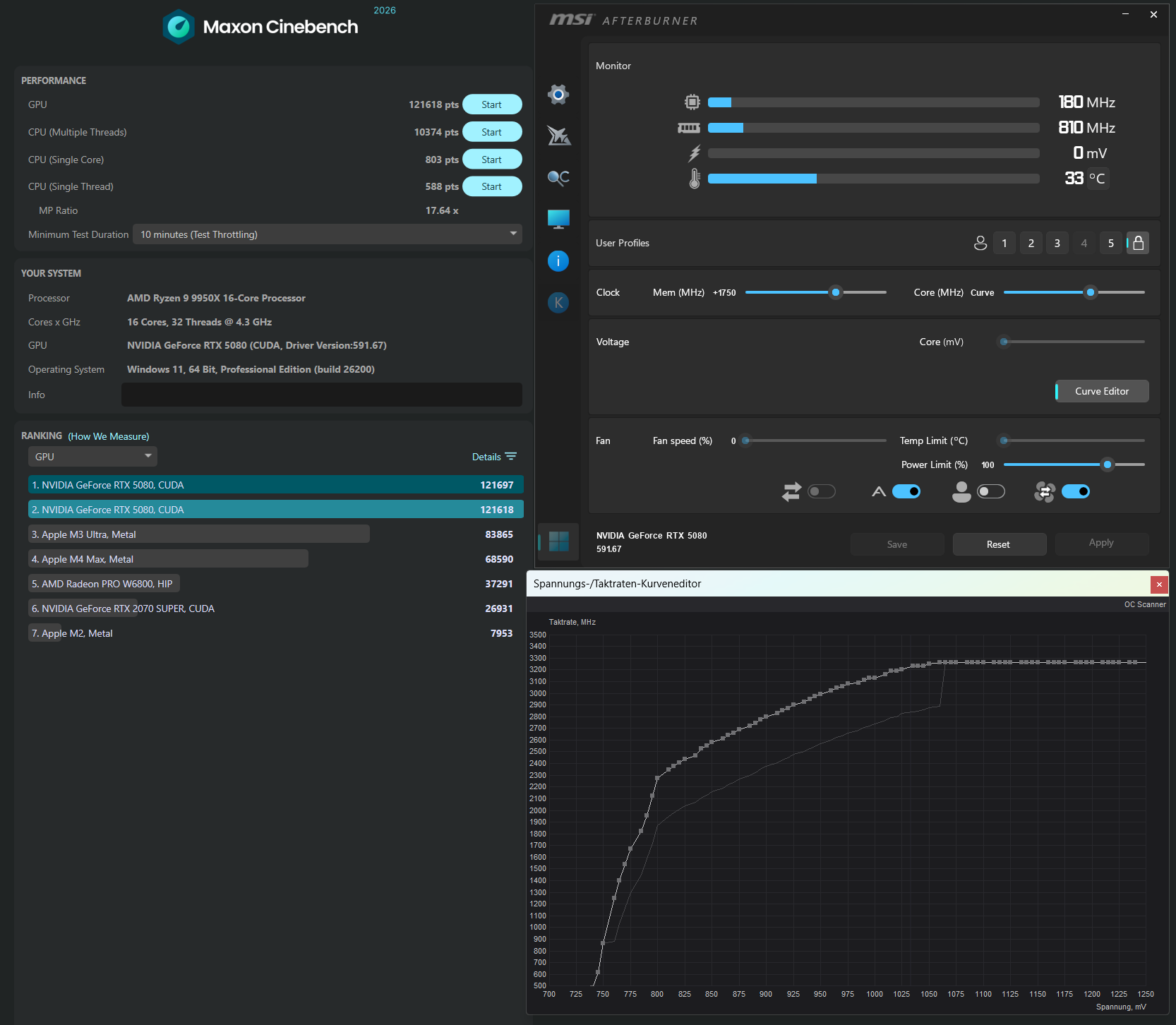Select ranking row '2. NVIDIA GeForce RTX 5080, CUDA'
The width and height of the screenshot is (1176, 1025).
(x=276, y=510)
